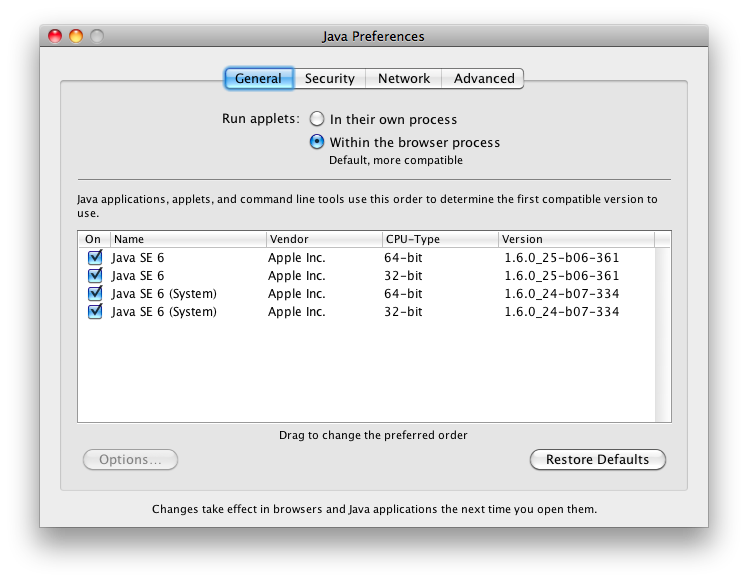
Task: Click the Version column header
Action: [576, 239]
